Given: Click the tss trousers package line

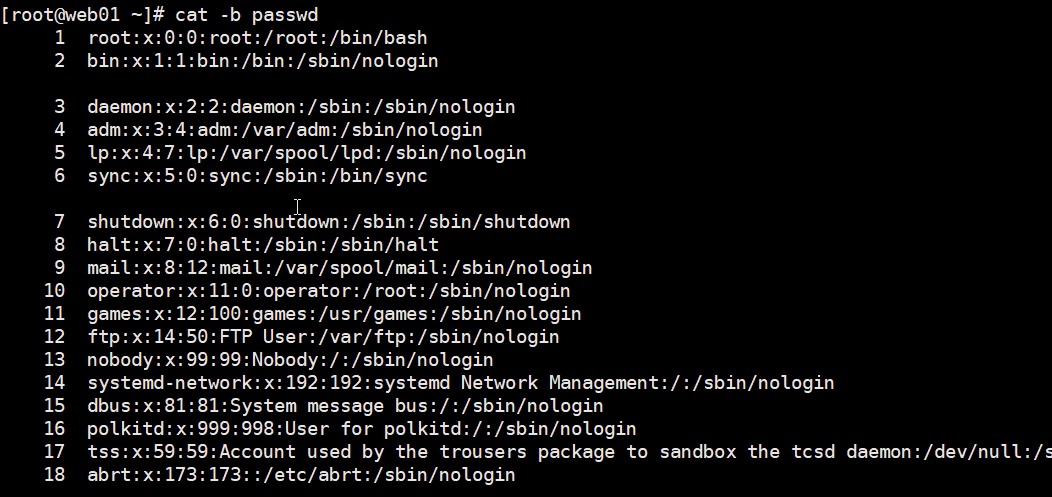Looking at the screenshot, I should click(570, 452).
